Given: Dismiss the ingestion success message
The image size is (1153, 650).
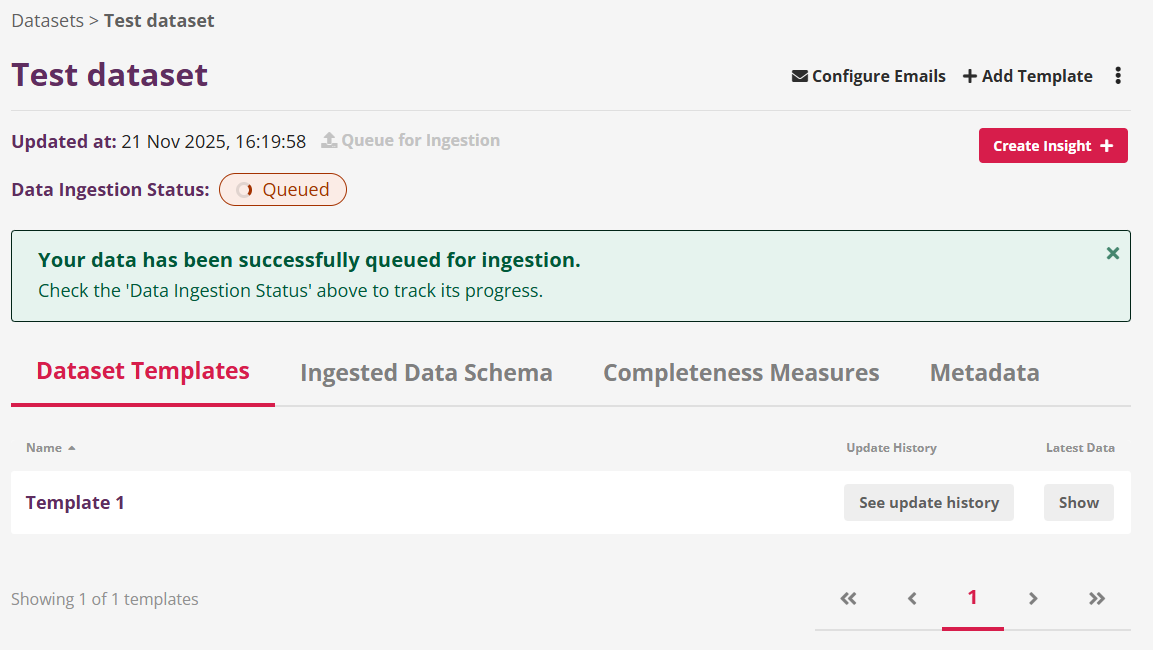Looking at the screenshot, I should tap(1112, 253).
